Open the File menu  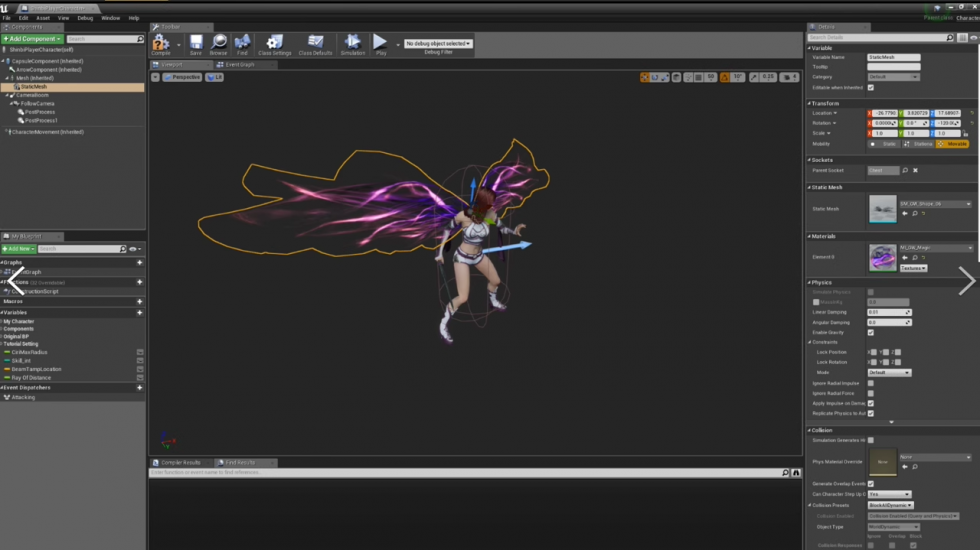[6, 18]
